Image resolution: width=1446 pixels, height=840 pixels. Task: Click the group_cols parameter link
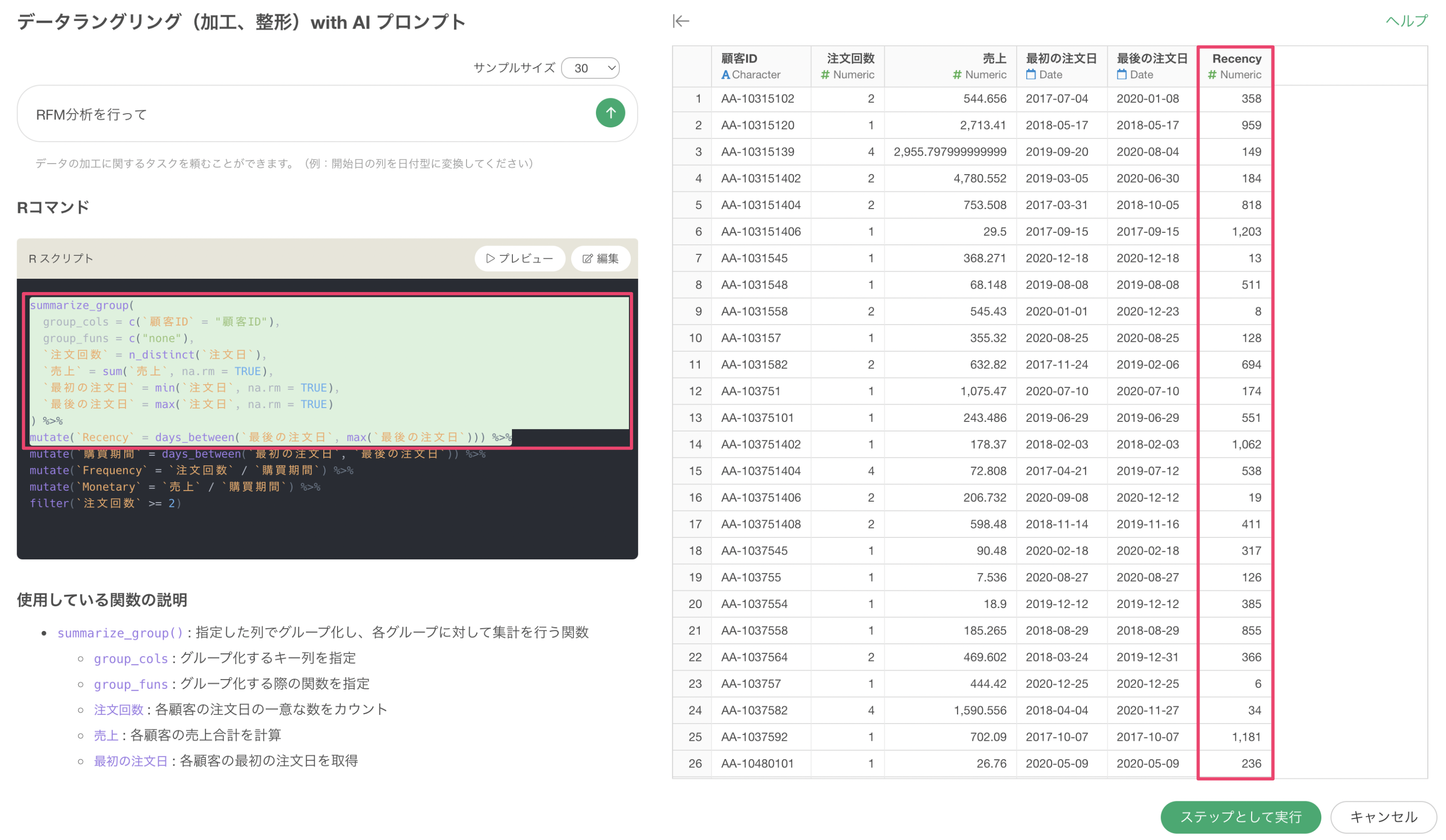[x=131, y=658]
